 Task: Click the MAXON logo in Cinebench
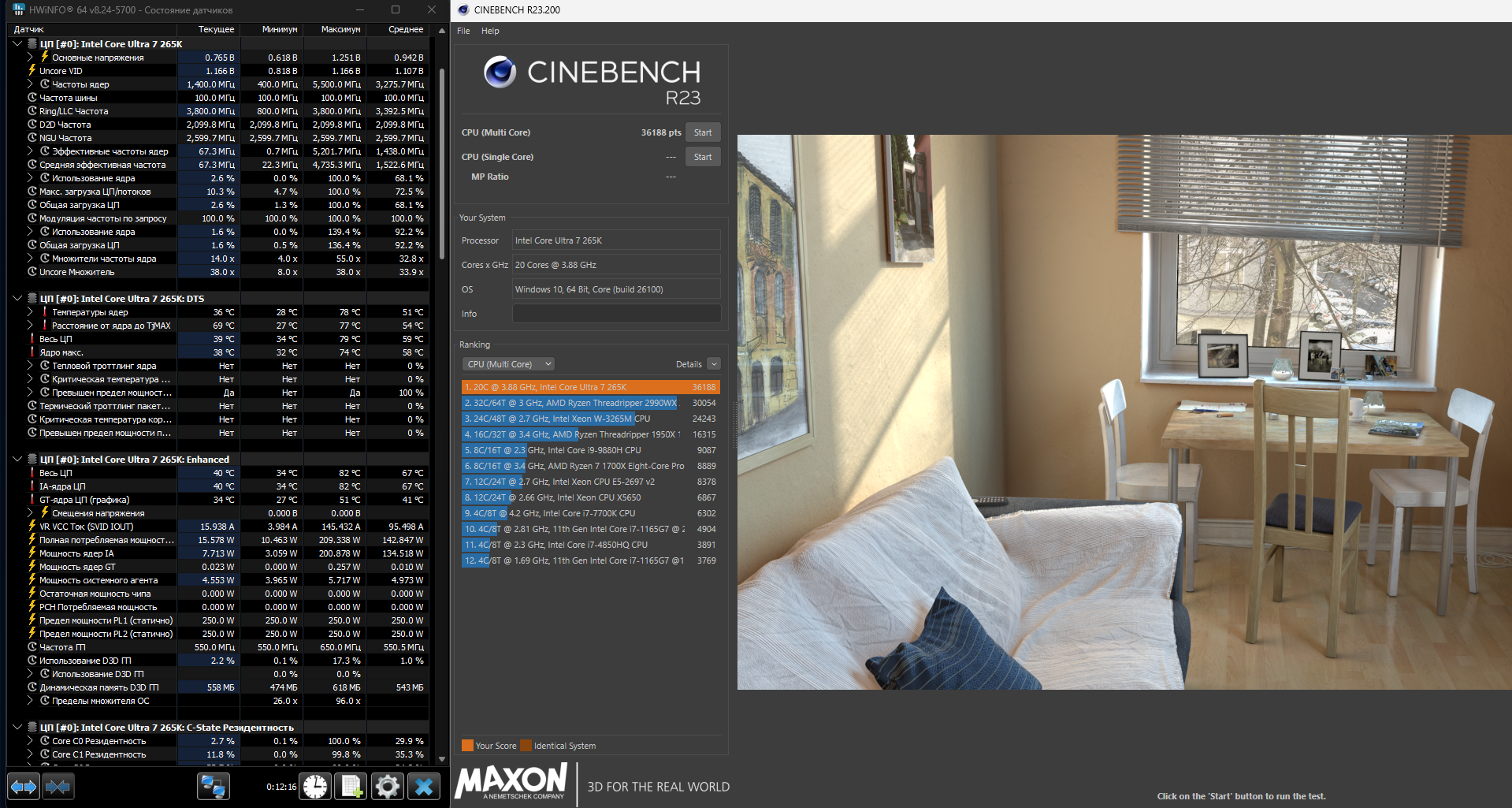point(511,782)
